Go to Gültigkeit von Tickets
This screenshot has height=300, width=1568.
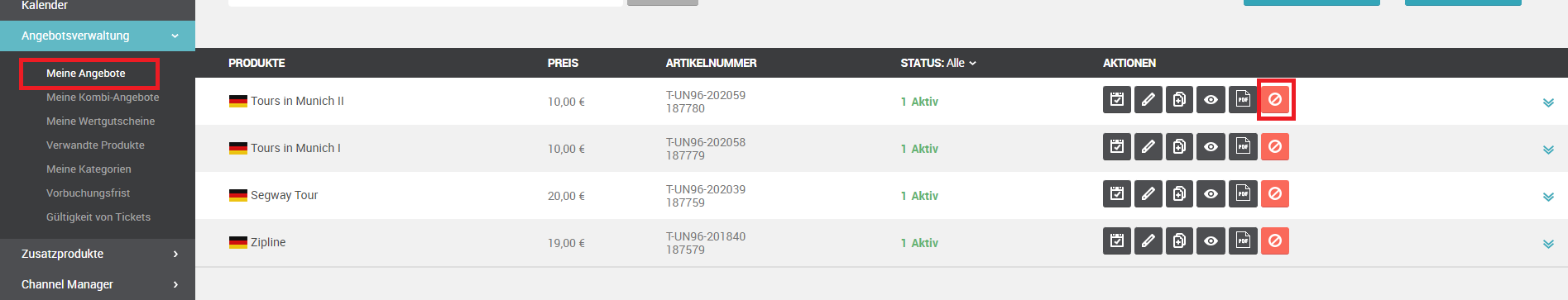[x=98, y=217]
